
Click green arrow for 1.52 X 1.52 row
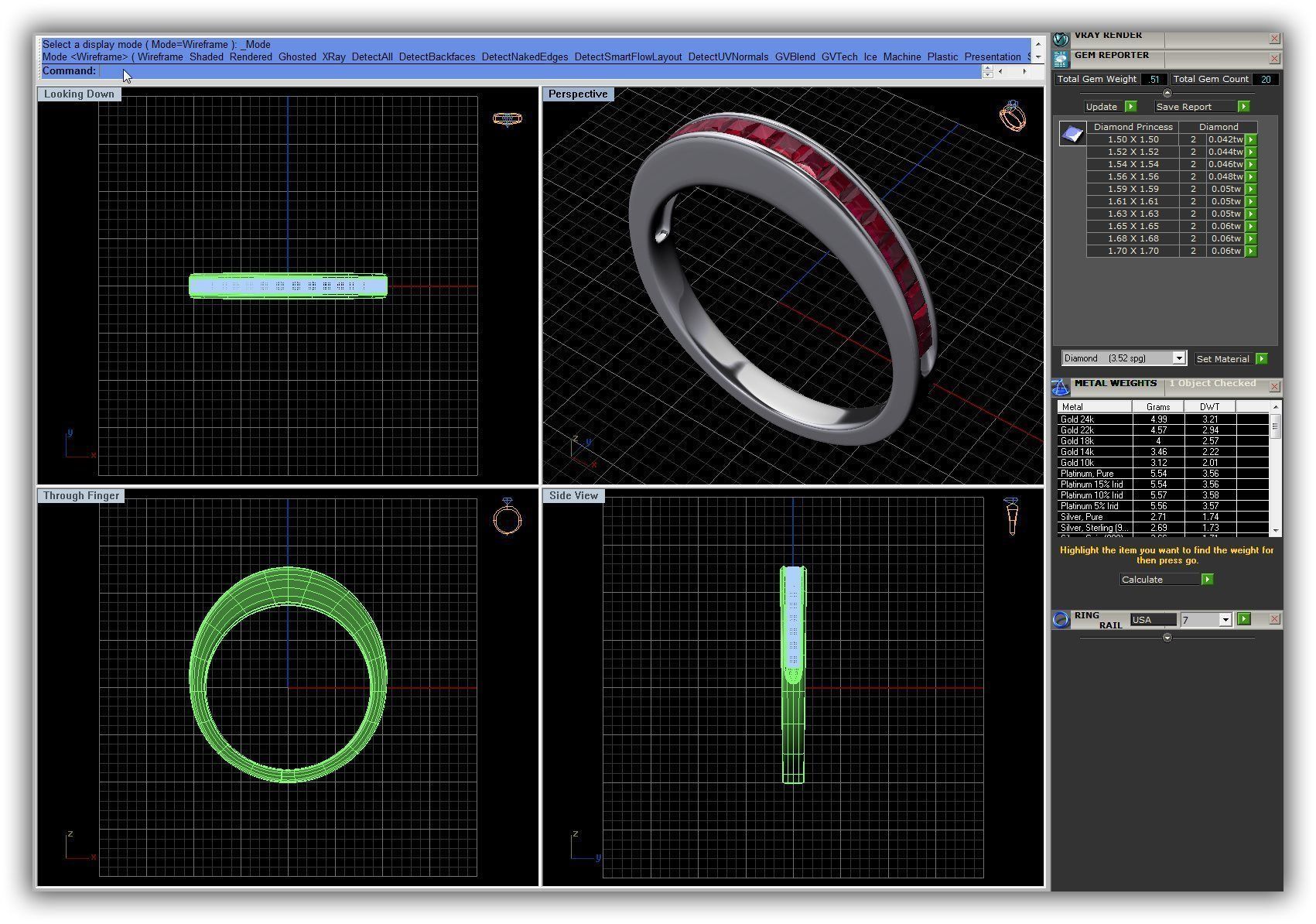click(1251, 152)
